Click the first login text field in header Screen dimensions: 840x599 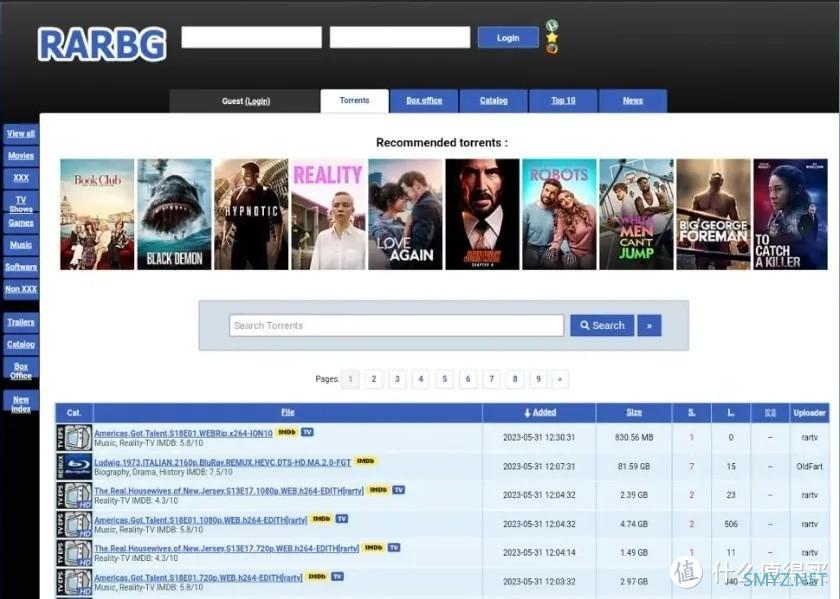click(252, 38)
